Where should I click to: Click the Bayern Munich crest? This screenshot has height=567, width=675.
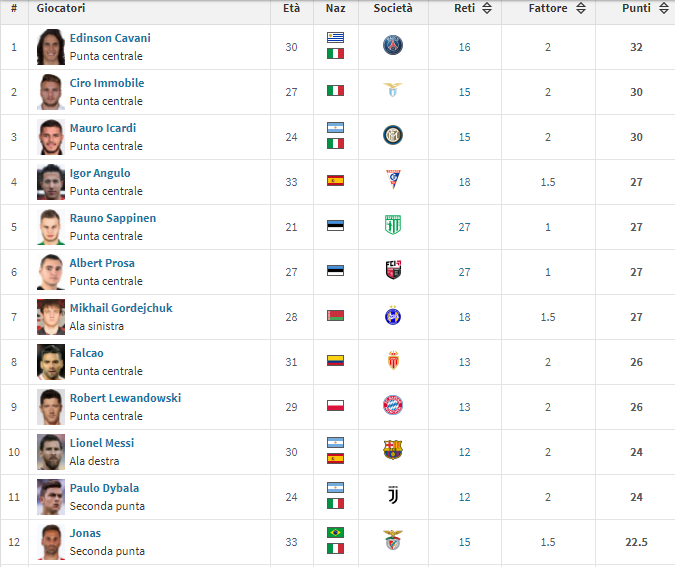tap(393, 405)
